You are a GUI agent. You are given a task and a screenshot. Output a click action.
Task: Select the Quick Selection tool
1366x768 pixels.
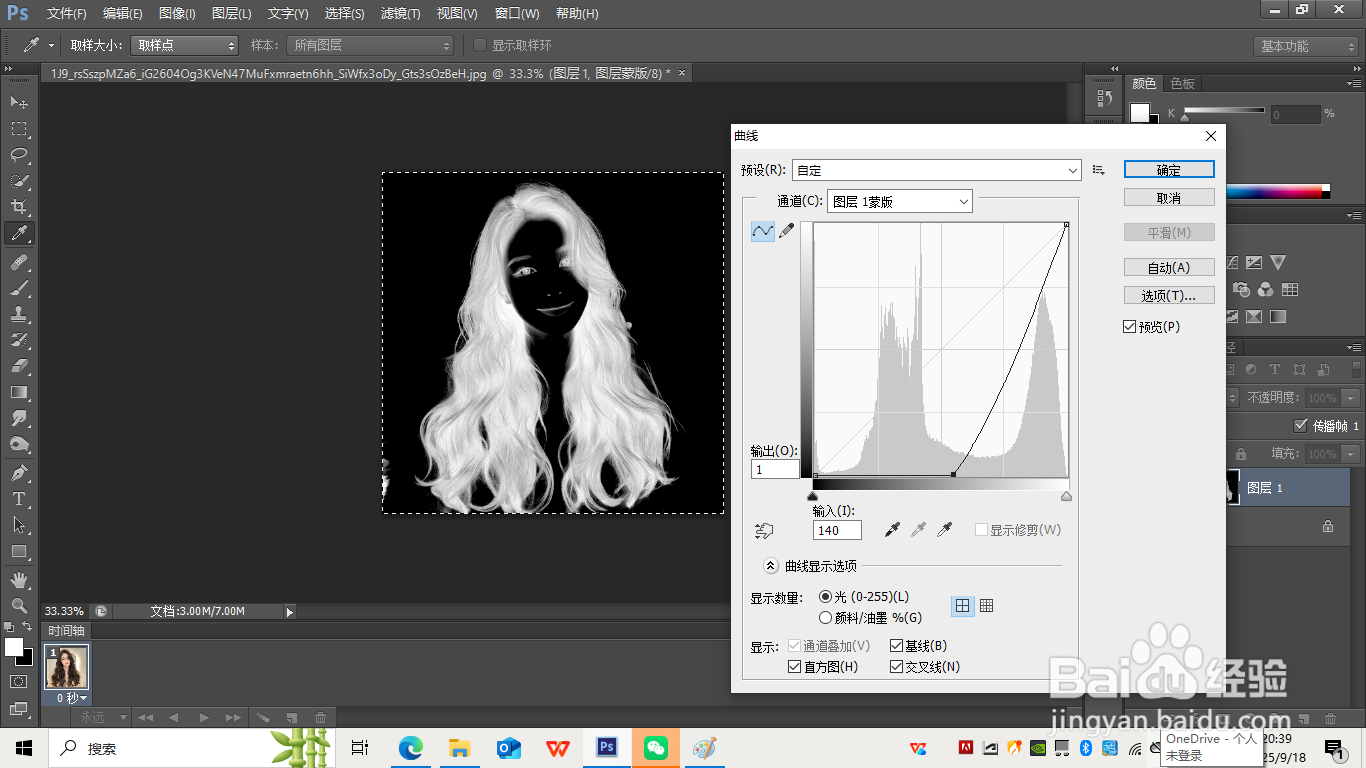coord(19,181)
